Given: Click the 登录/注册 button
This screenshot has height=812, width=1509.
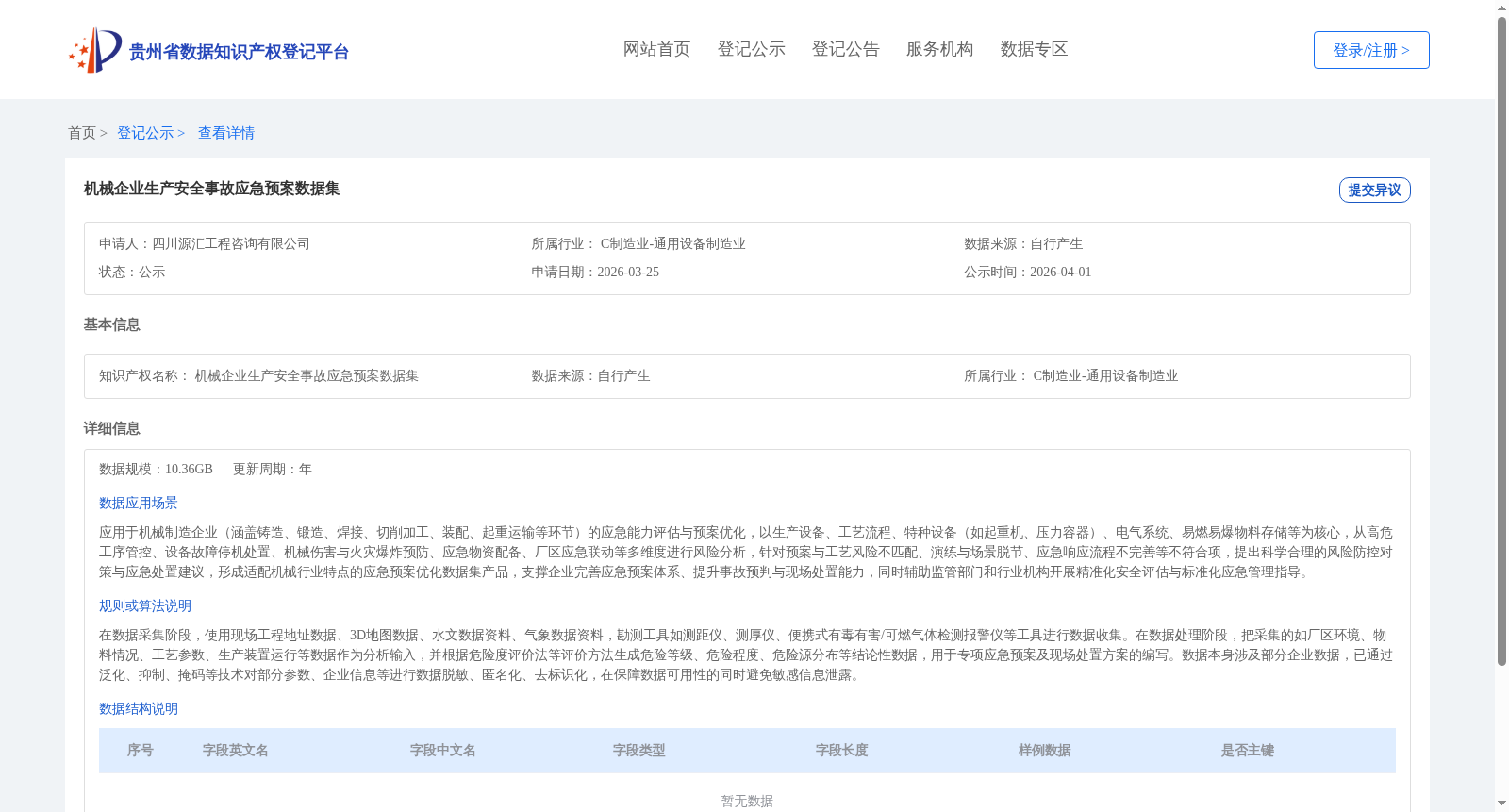Looking at the screenshot, I should click(x=1371, y=50).
